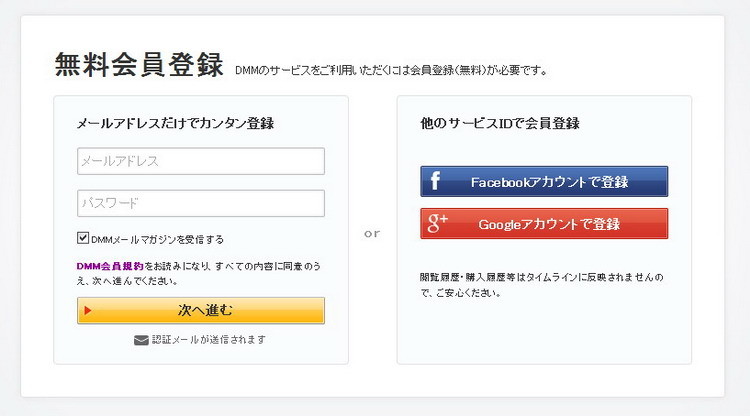Click the "or" divider text
Image resolution: width=750 pixels, height=416 pixels.
[x=372, y=233]
